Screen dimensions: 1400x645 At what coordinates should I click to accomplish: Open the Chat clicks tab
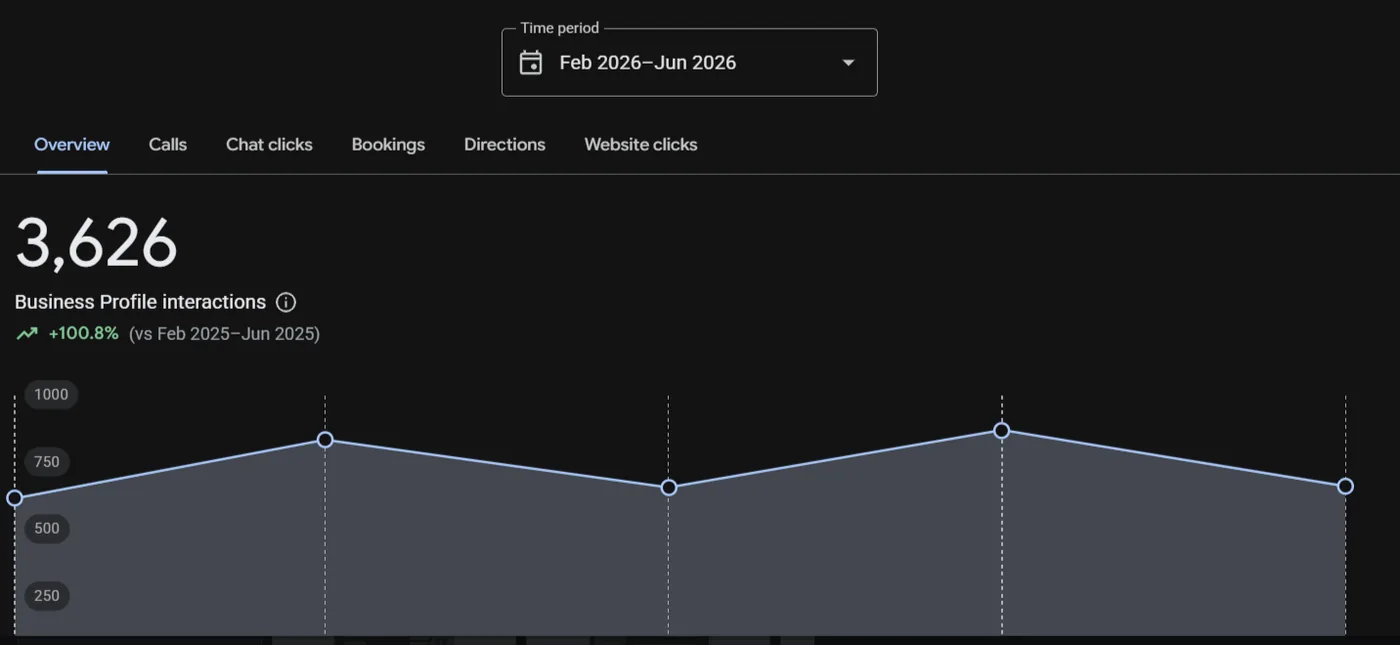269,144
